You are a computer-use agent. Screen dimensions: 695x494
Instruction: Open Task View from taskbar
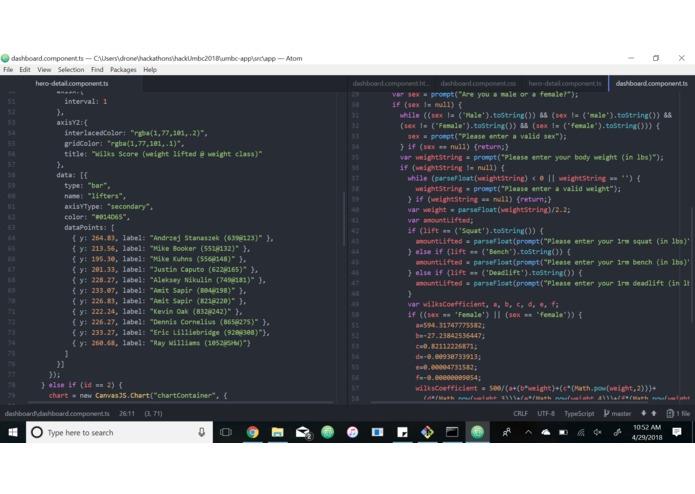pyautogui.click(x=226, y=432)
